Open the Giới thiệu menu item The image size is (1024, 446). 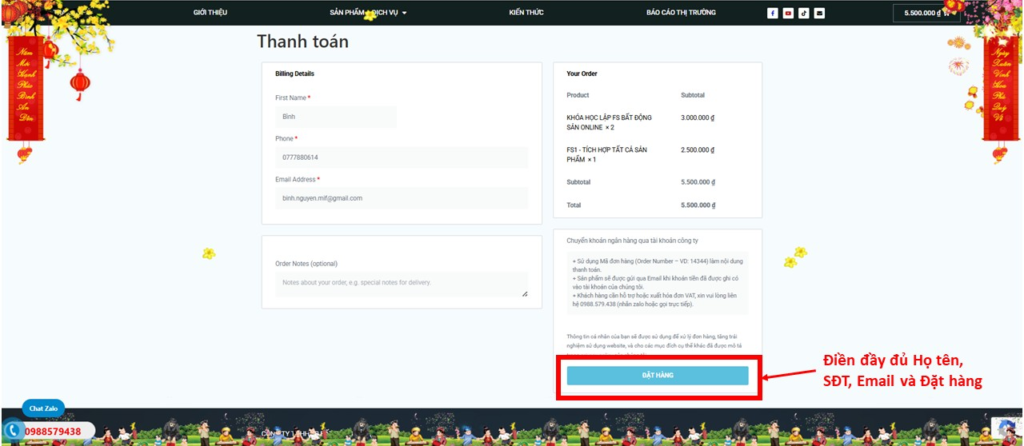point(209,13)
